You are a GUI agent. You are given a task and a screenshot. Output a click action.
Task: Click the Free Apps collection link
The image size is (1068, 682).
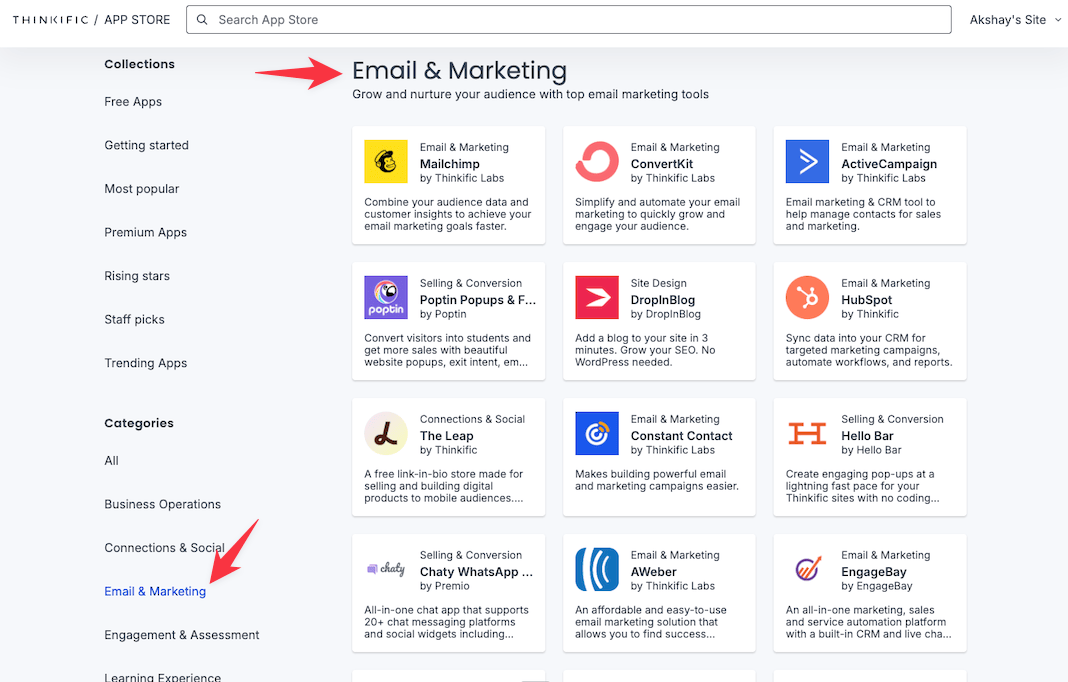click(x=132, y=101)
